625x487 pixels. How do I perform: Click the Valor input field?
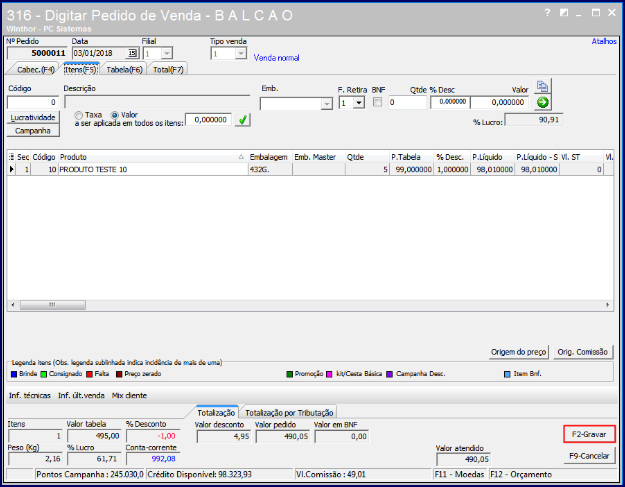500,102
